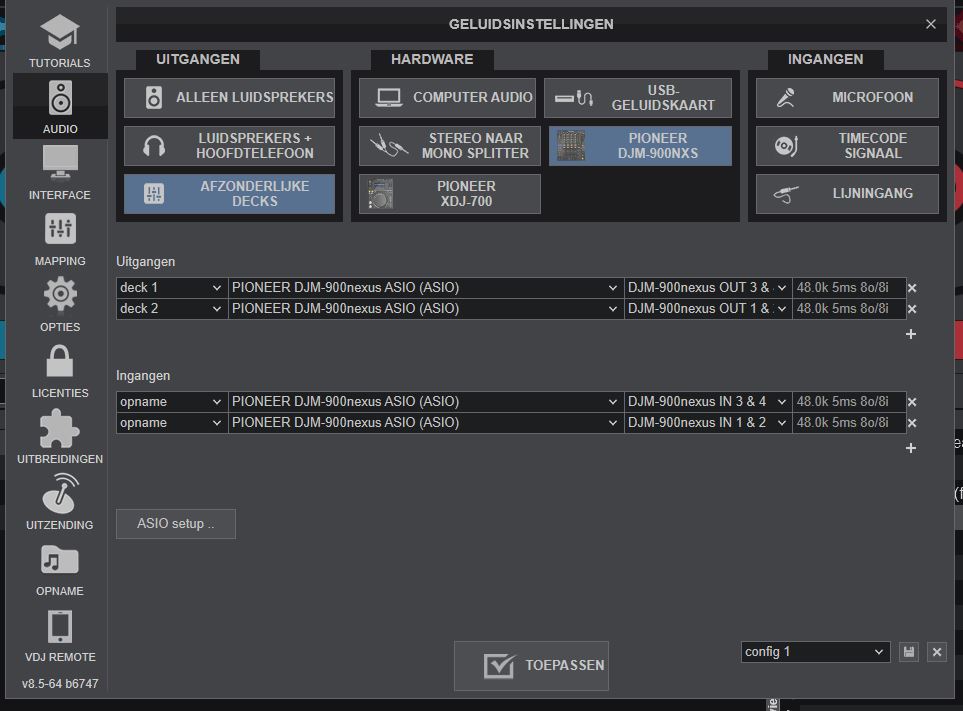Add a new input row with plus
The width and height of the screenshot is (963, 711).
[911, 448]
